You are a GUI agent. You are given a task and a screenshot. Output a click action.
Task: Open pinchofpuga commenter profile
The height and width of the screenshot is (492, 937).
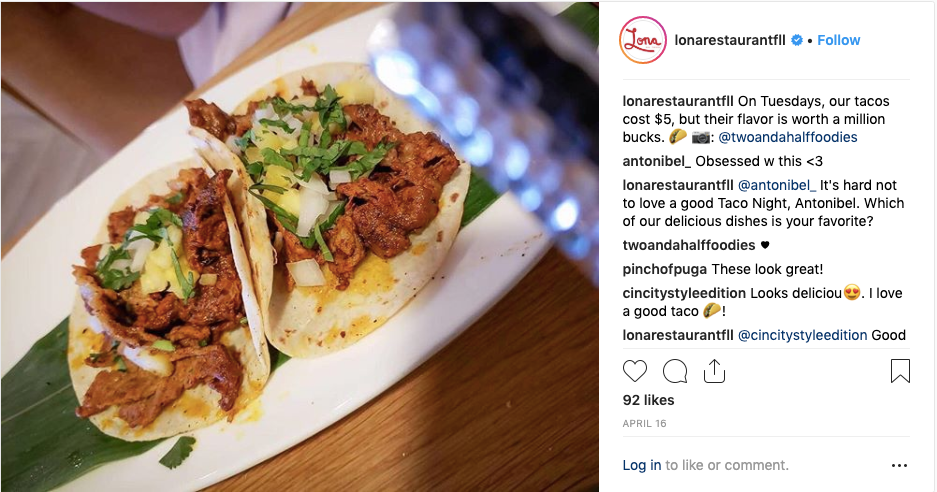click(665, 269)
